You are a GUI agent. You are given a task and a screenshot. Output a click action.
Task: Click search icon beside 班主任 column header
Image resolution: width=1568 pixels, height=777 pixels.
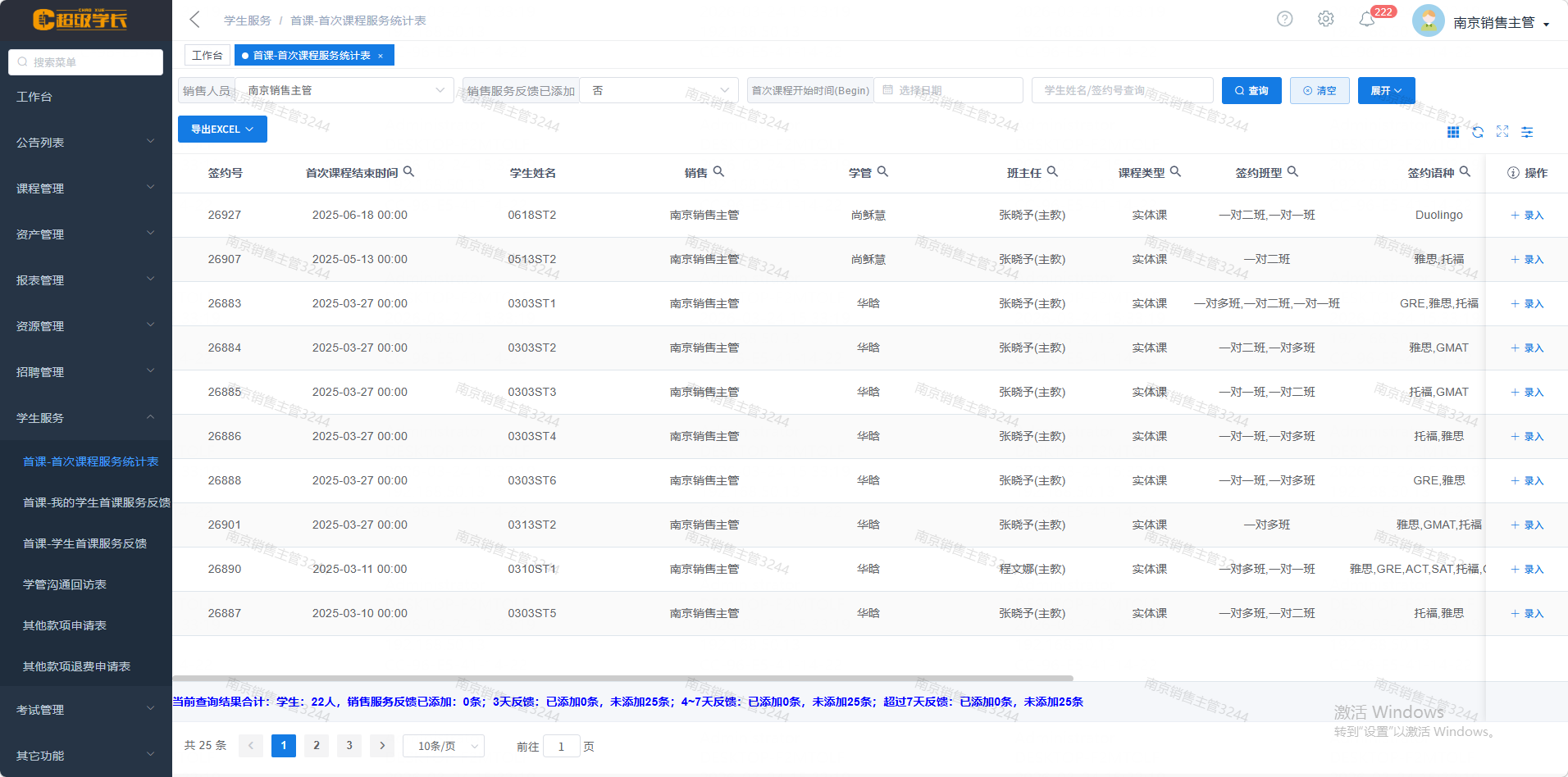[1053, 172]
